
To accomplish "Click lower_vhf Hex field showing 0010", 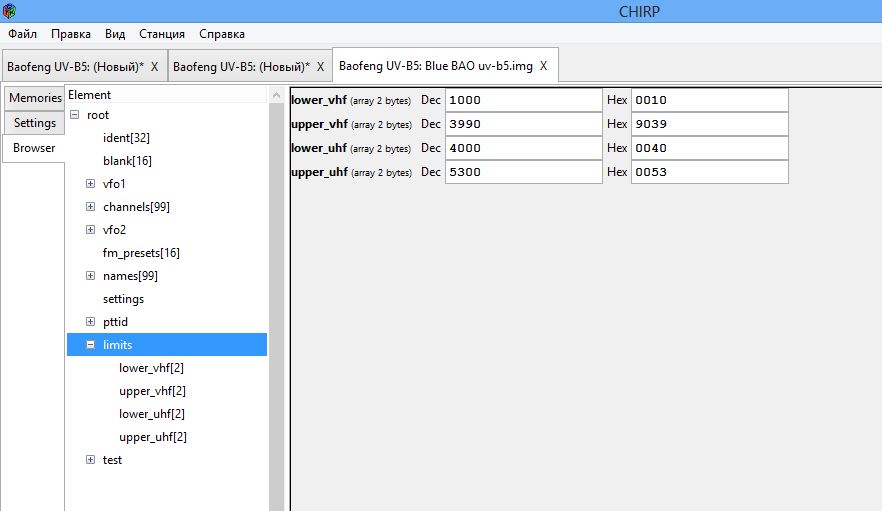I will point(710,100).
